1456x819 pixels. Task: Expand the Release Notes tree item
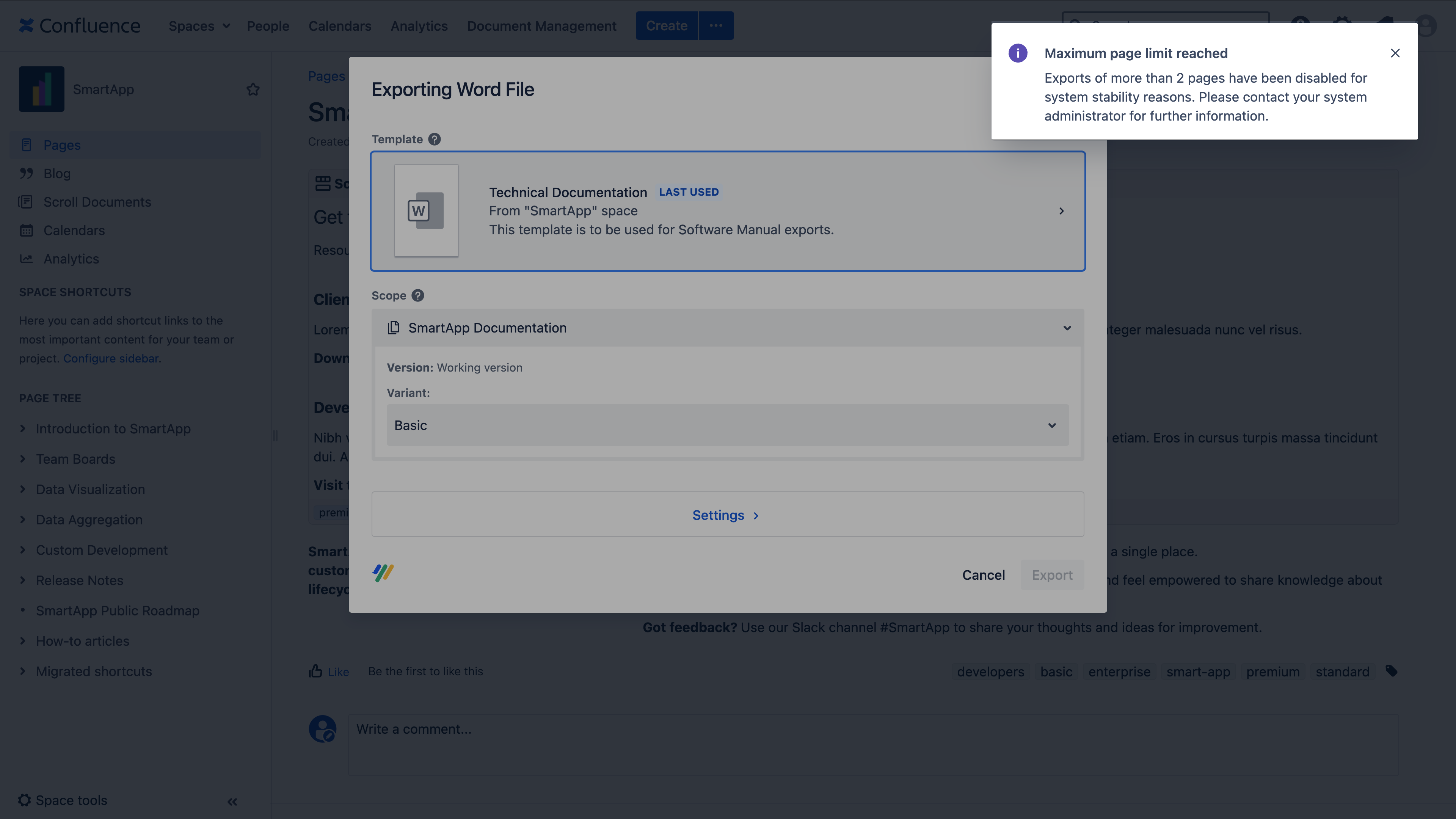[23, 580]
